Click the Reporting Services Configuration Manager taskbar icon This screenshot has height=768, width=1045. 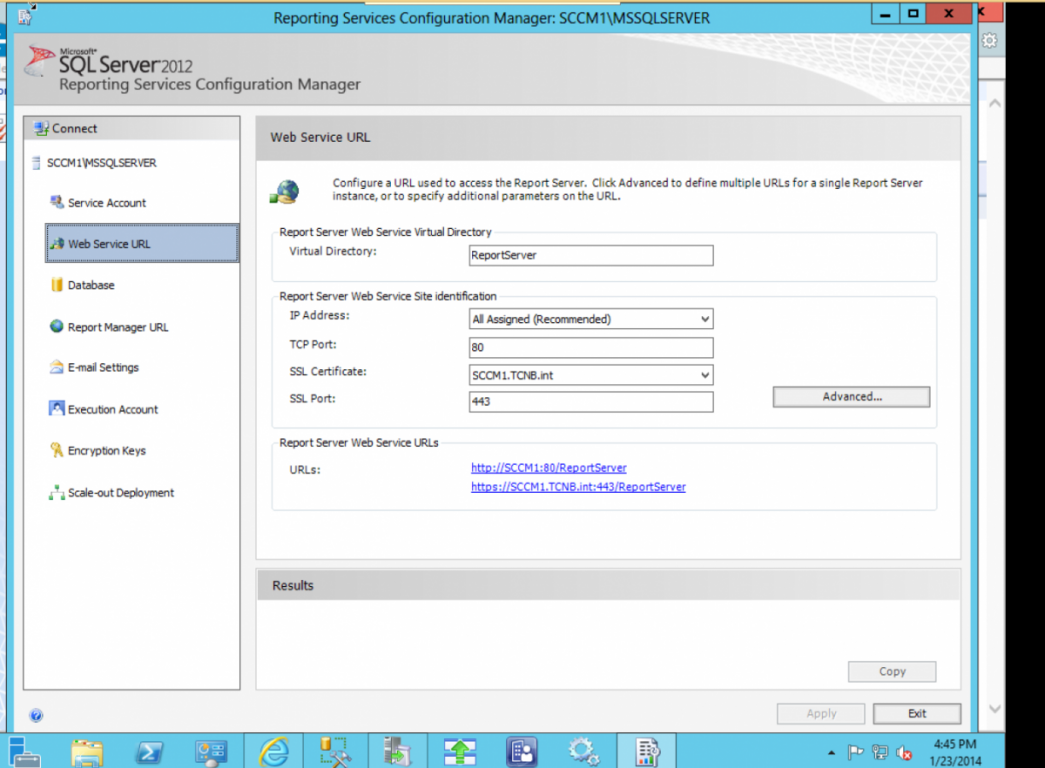(x=646, y=752)
